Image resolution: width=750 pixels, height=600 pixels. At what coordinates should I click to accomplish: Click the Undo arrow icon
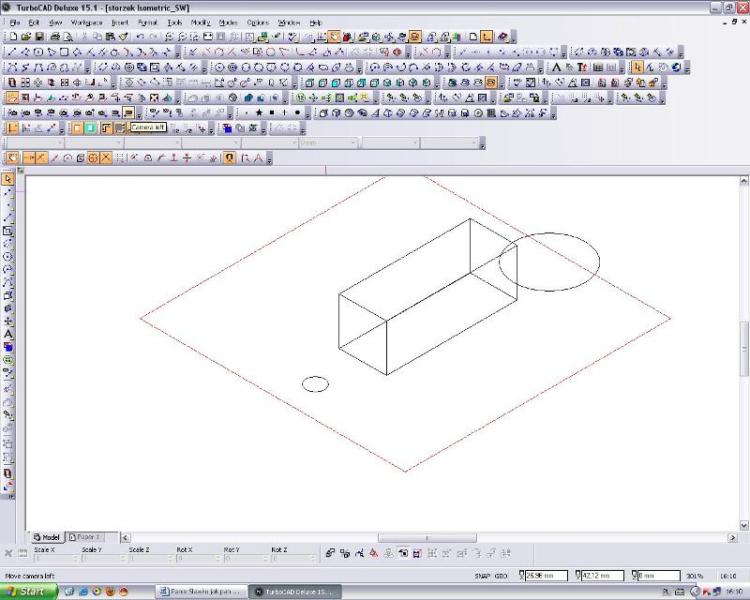140,37
